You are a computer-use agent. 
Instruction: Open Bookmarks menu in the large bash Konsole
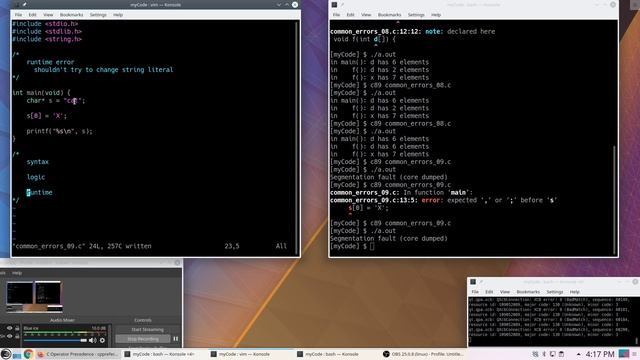tap(389, 15)
